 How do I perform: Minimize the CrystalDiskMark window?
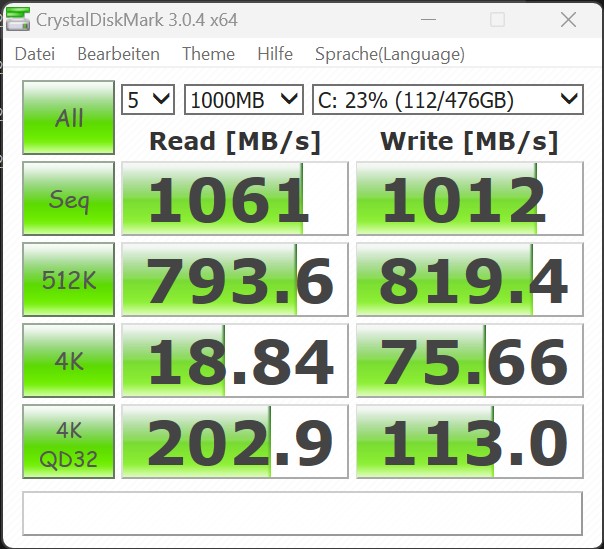[428, 20]
